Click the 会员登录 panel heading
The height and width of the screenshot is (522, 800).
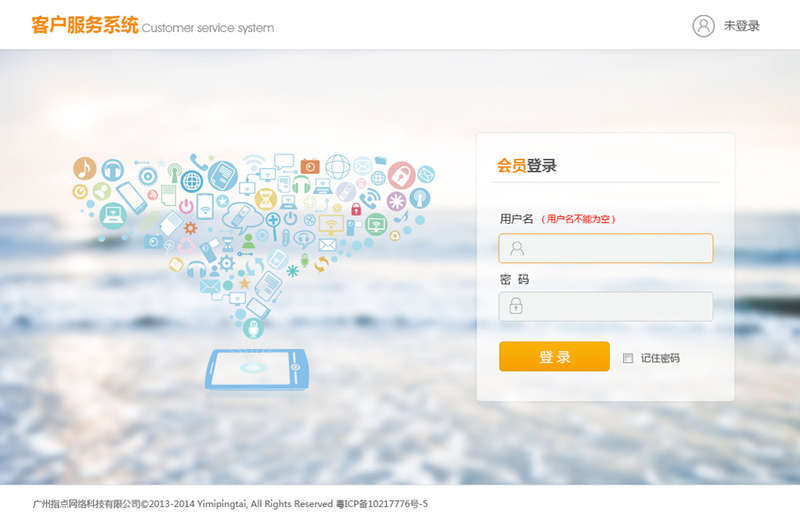coord(527,166)
